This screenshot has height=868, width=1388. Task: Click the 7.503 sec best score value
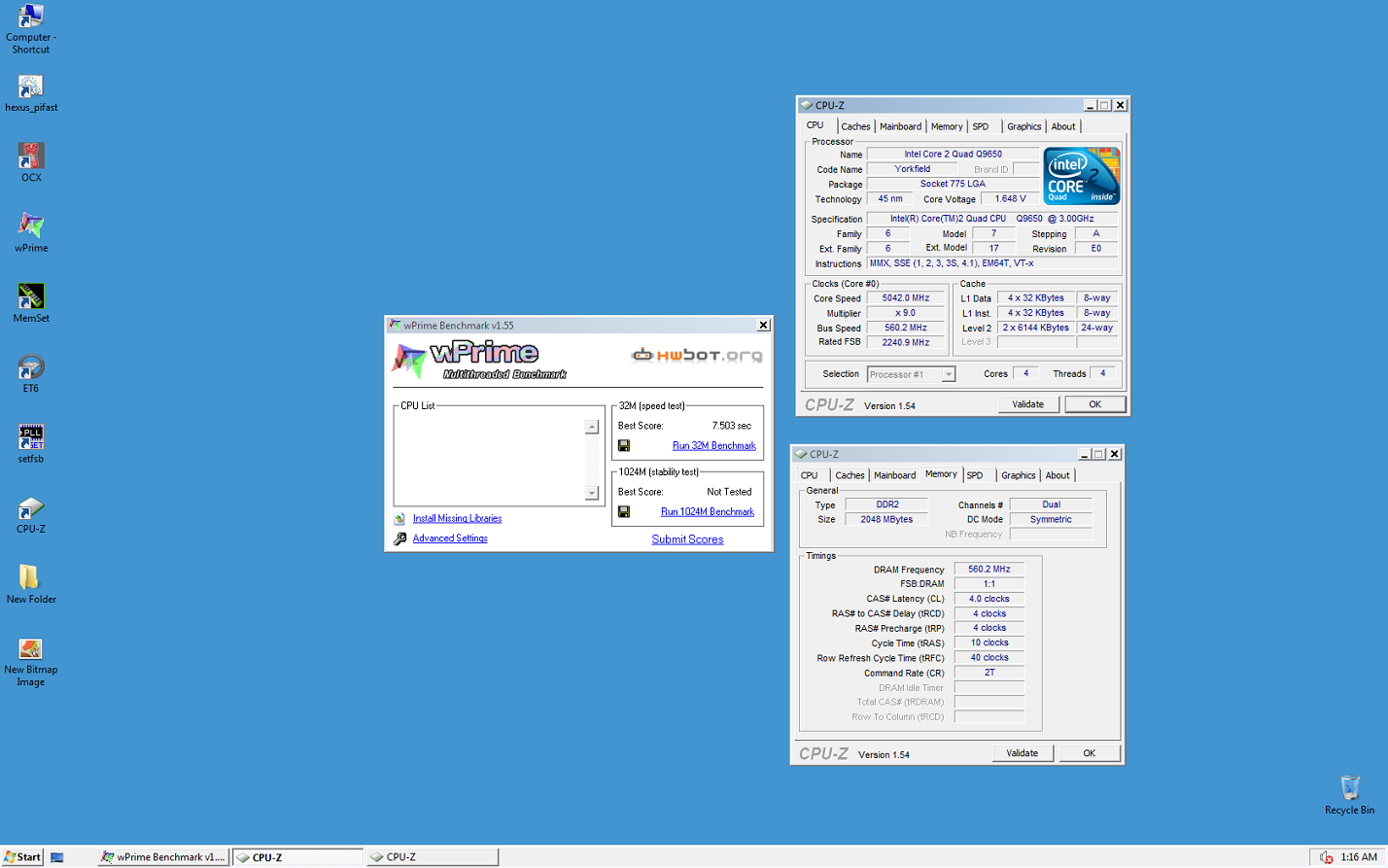(x=731, y=426)
